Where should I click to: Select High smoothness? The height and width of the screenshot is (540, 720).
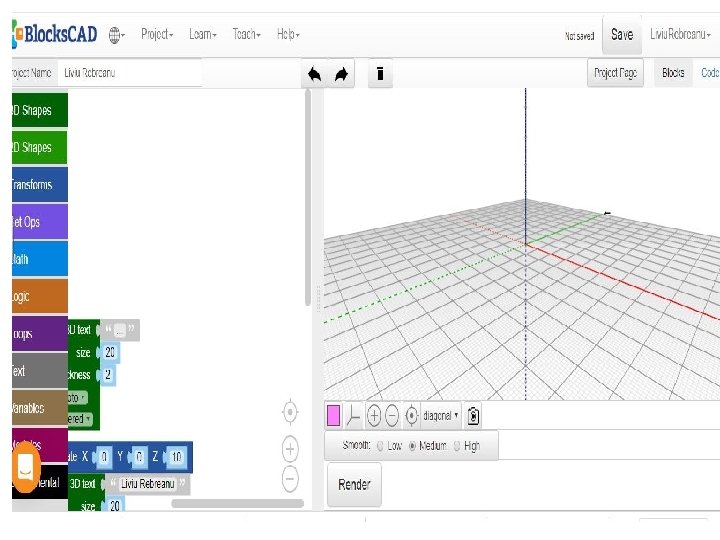[x=457, y=446]
